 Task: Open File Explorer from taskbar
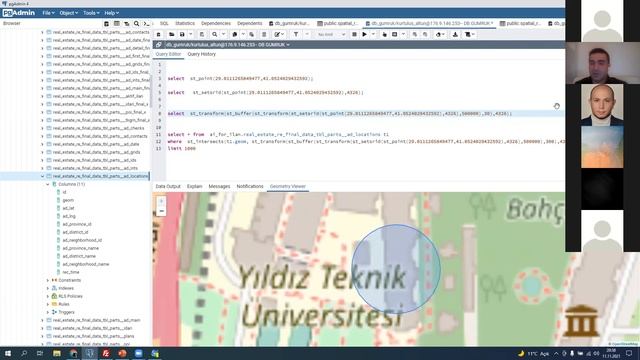point(57,353)
